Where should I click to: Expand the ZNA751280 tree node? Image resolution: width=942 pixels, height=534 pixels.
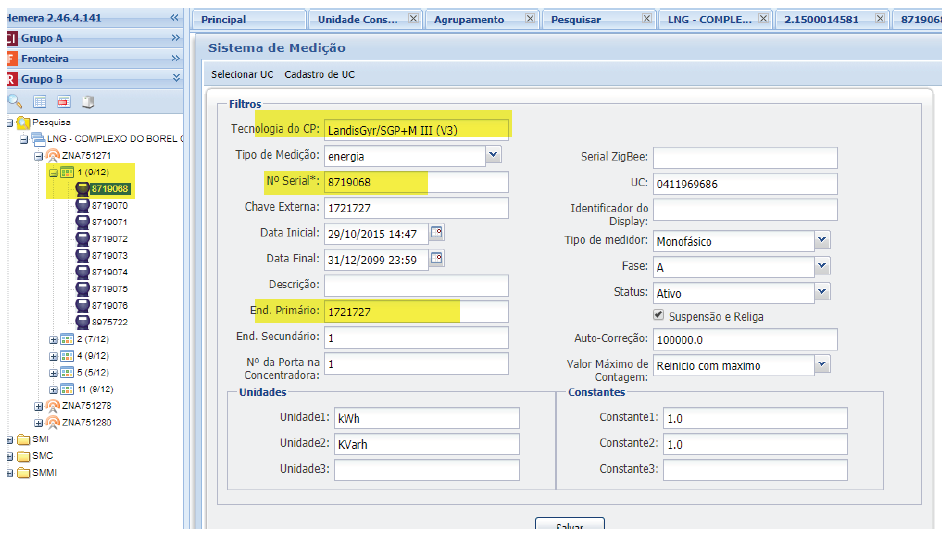click(39, 422)
